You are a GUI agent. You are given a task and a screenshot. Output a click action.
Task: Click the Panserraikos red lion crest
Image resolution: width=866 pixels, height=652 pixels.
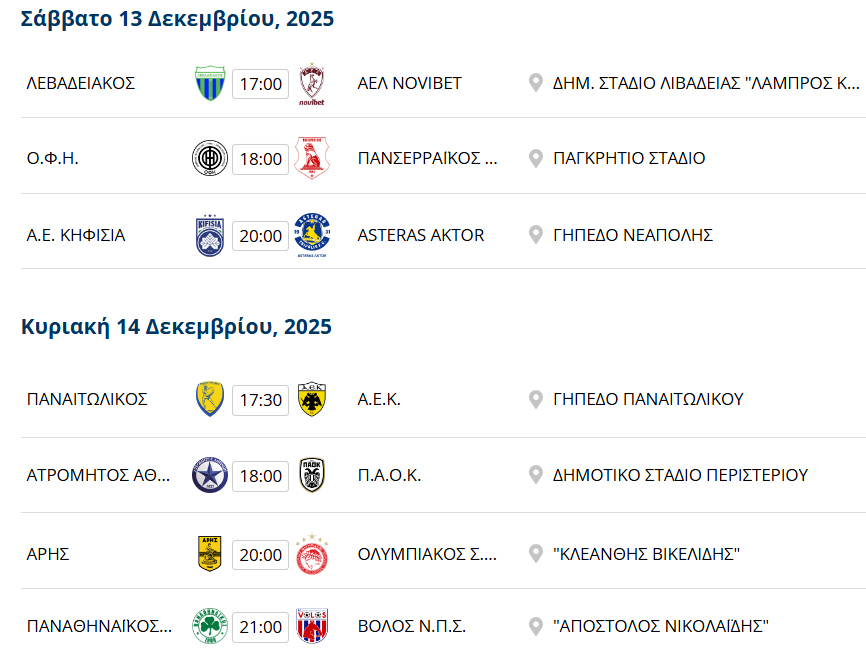tap(312, 158)
